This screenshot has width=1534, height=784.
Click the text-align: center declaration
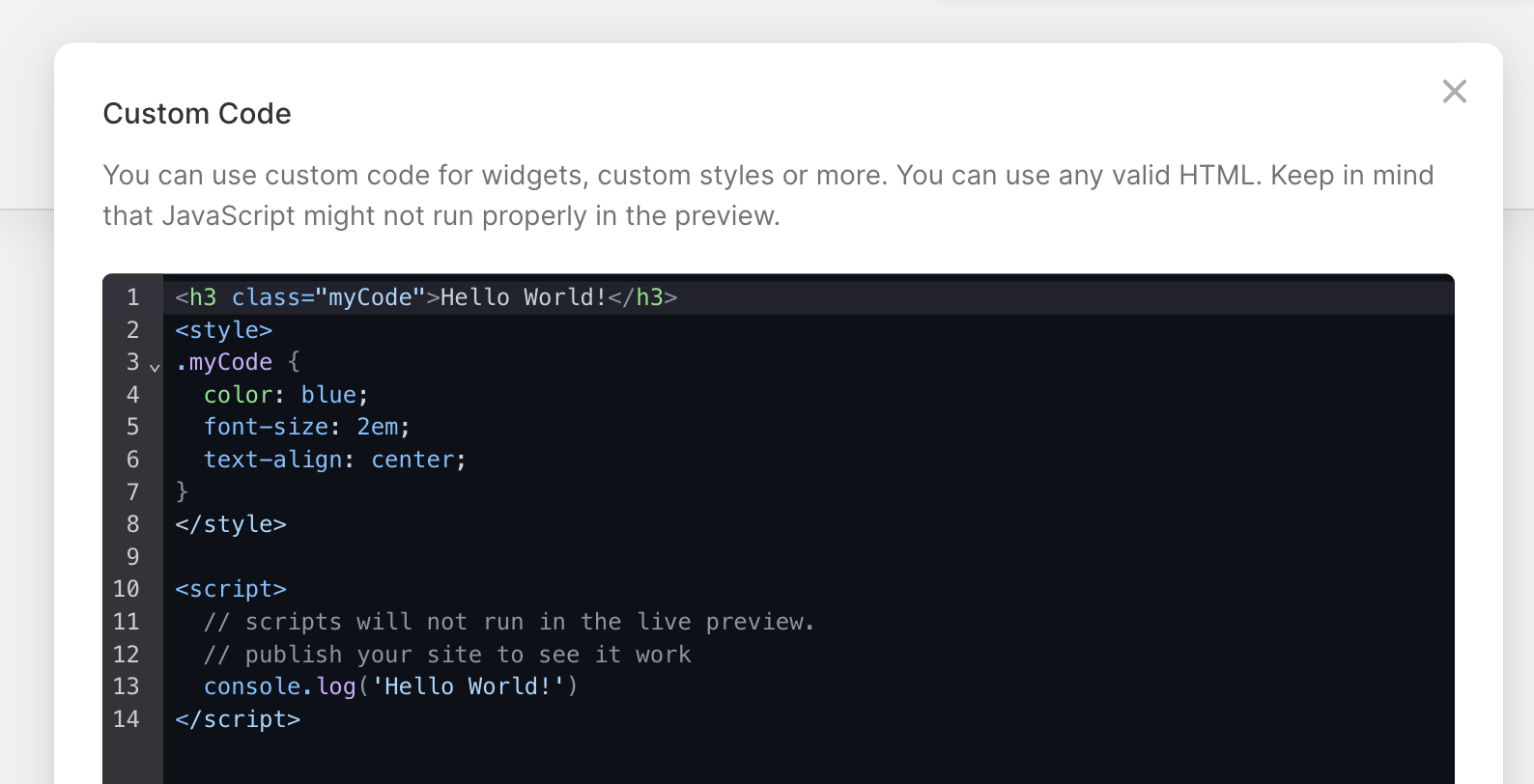pyautogui.click(x=334, y=460)
